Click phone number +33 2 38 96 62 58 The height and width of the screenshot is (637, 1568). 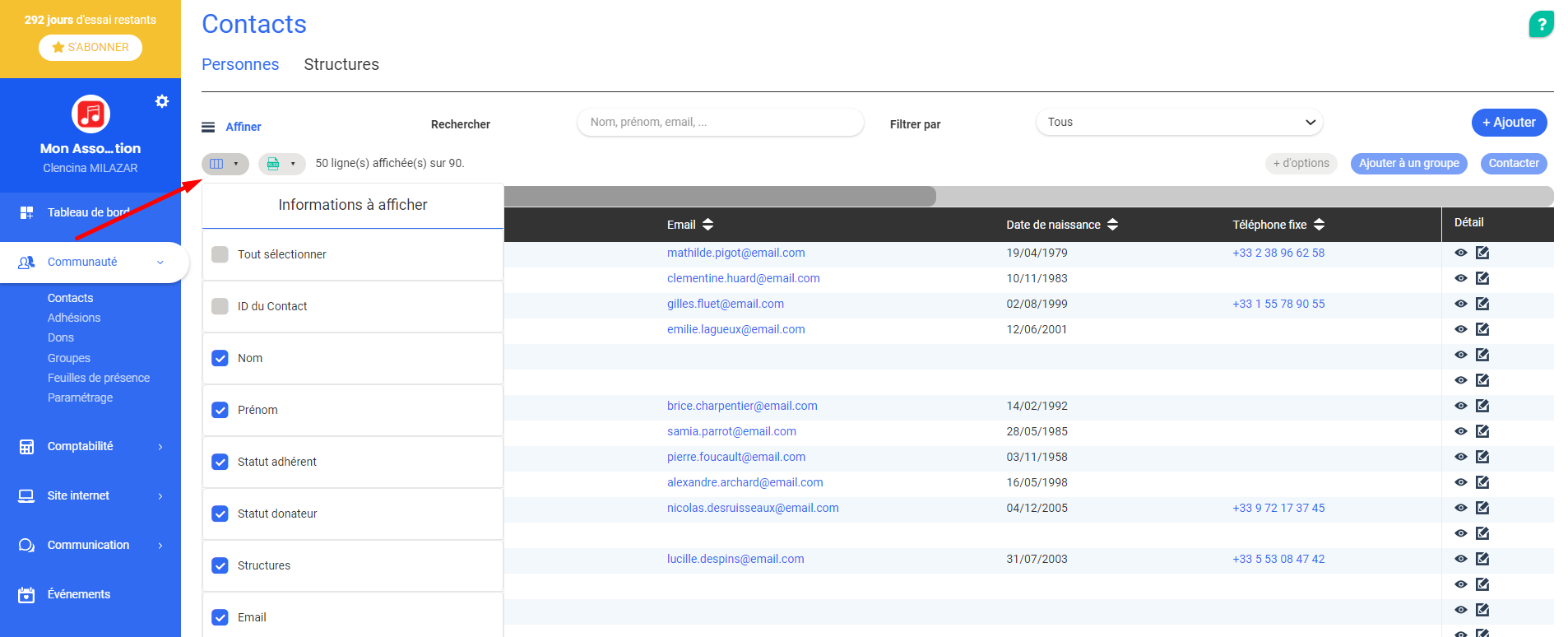(1278, 253)
